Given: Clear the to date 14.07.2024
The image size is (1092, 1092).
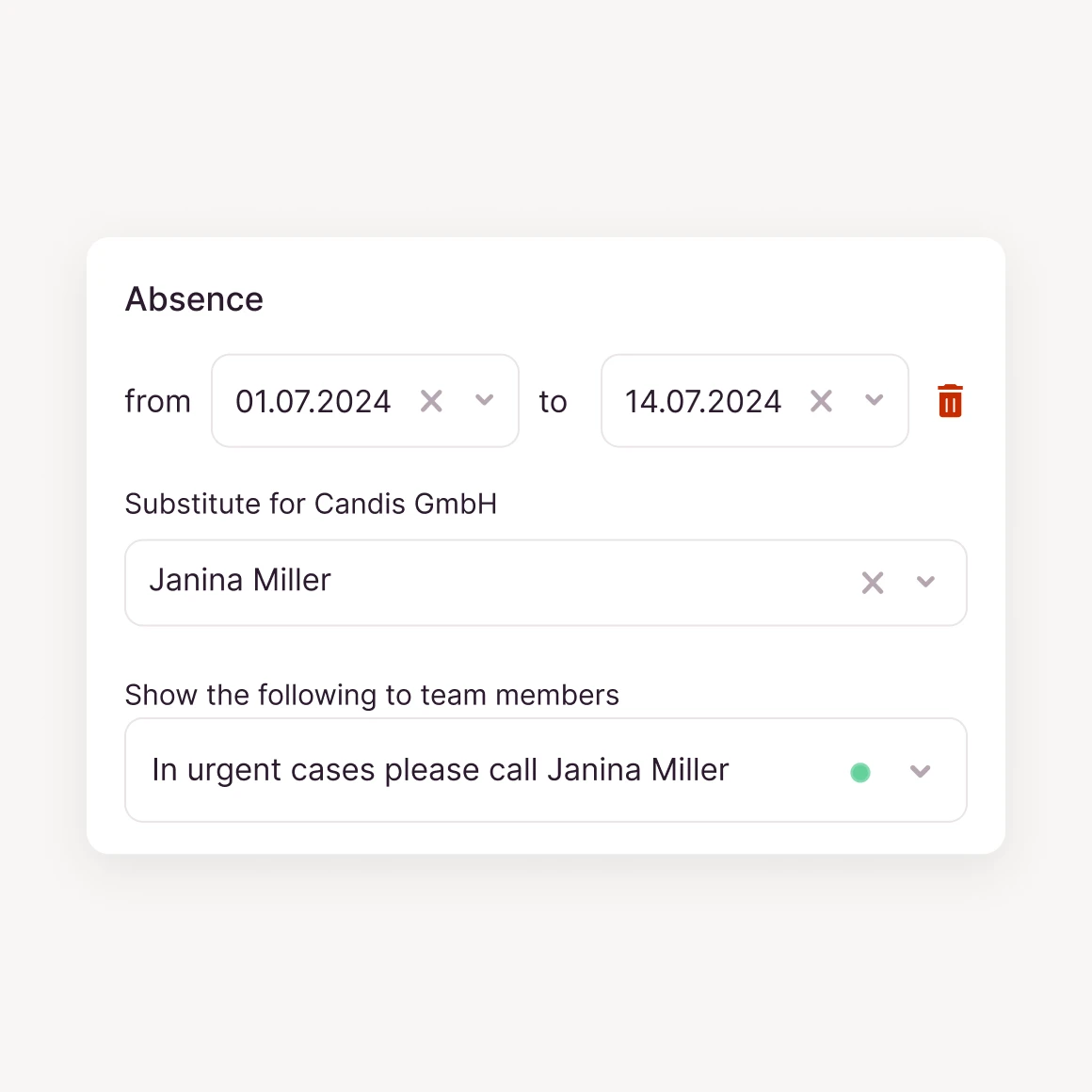Looking at the screenshot, I should click(821, 402).
